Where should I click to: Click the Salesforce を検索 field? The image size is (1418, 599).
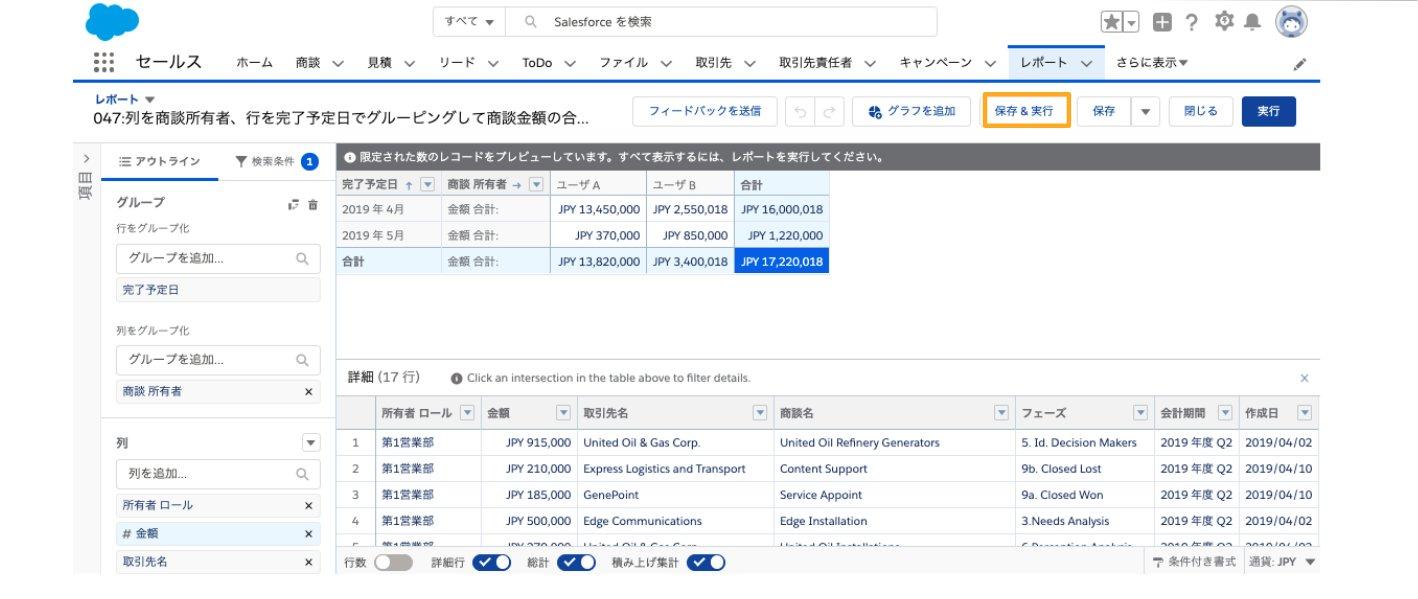pos(721,22)
